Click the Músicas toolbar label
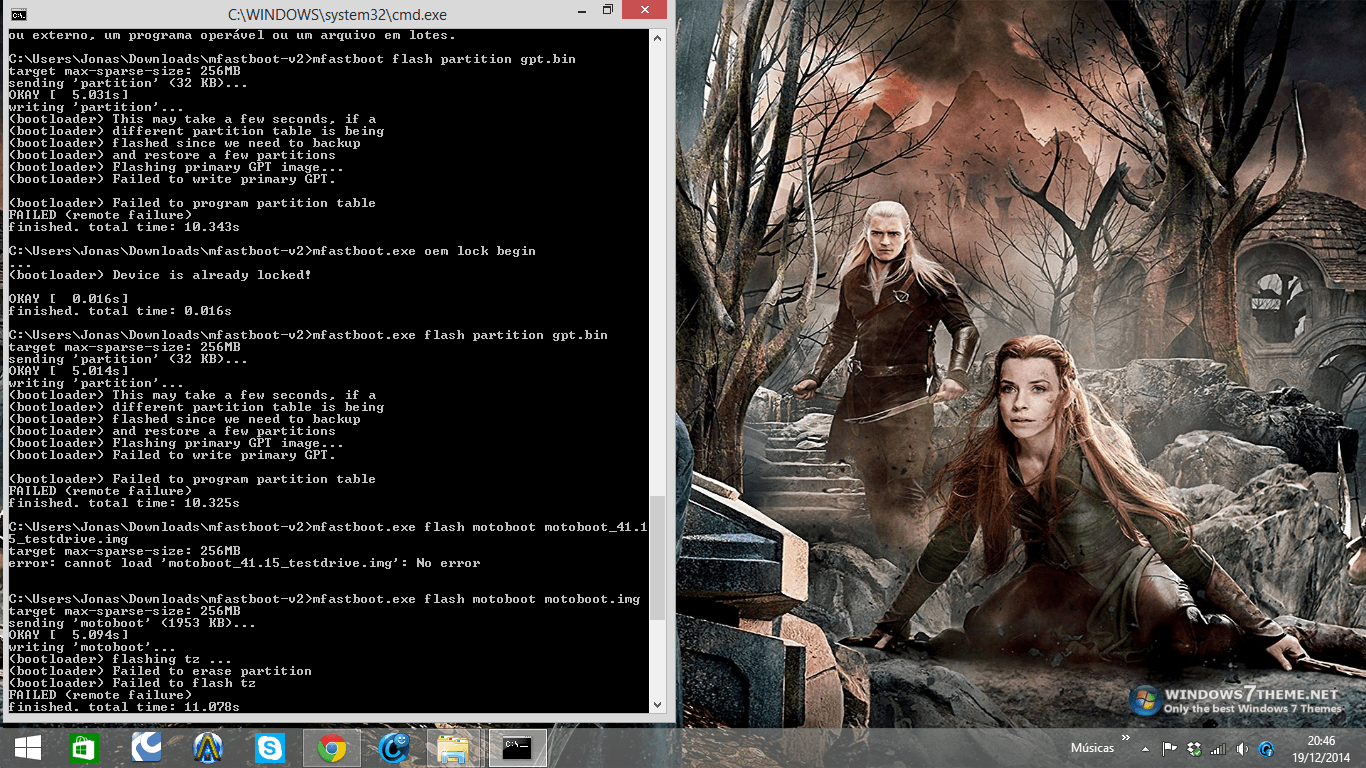Viewport: 1366px width, 768px height. click(x=1092, y=748)
